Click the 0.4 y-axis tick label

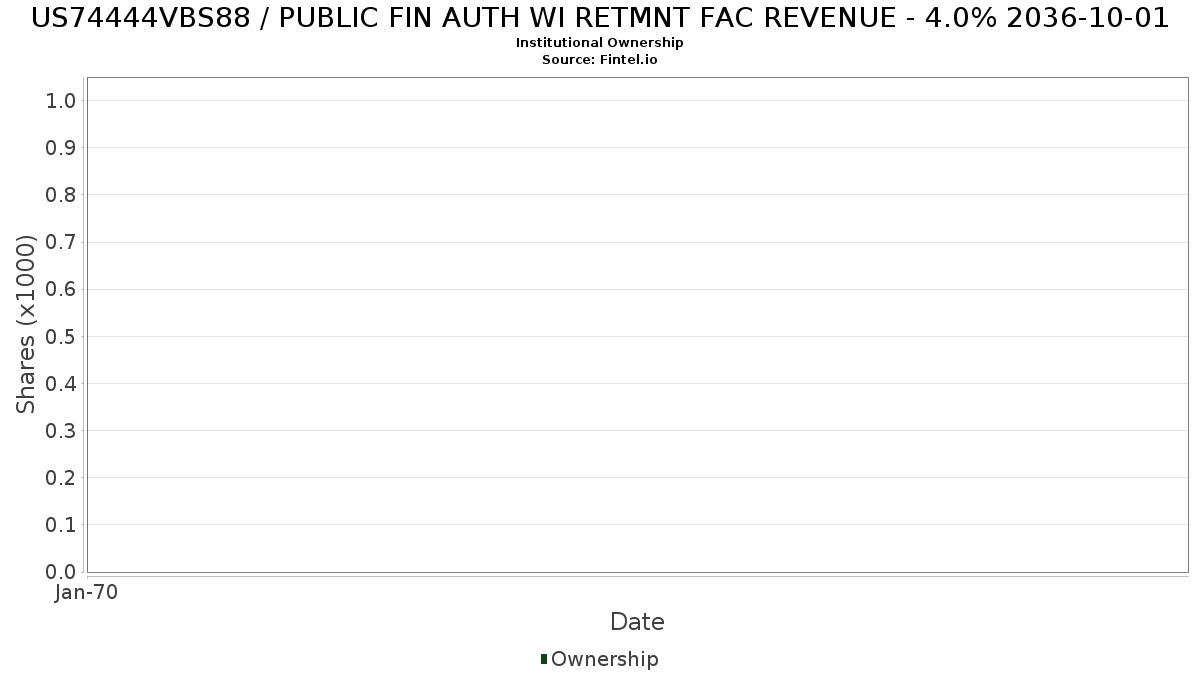coord(61,383)
